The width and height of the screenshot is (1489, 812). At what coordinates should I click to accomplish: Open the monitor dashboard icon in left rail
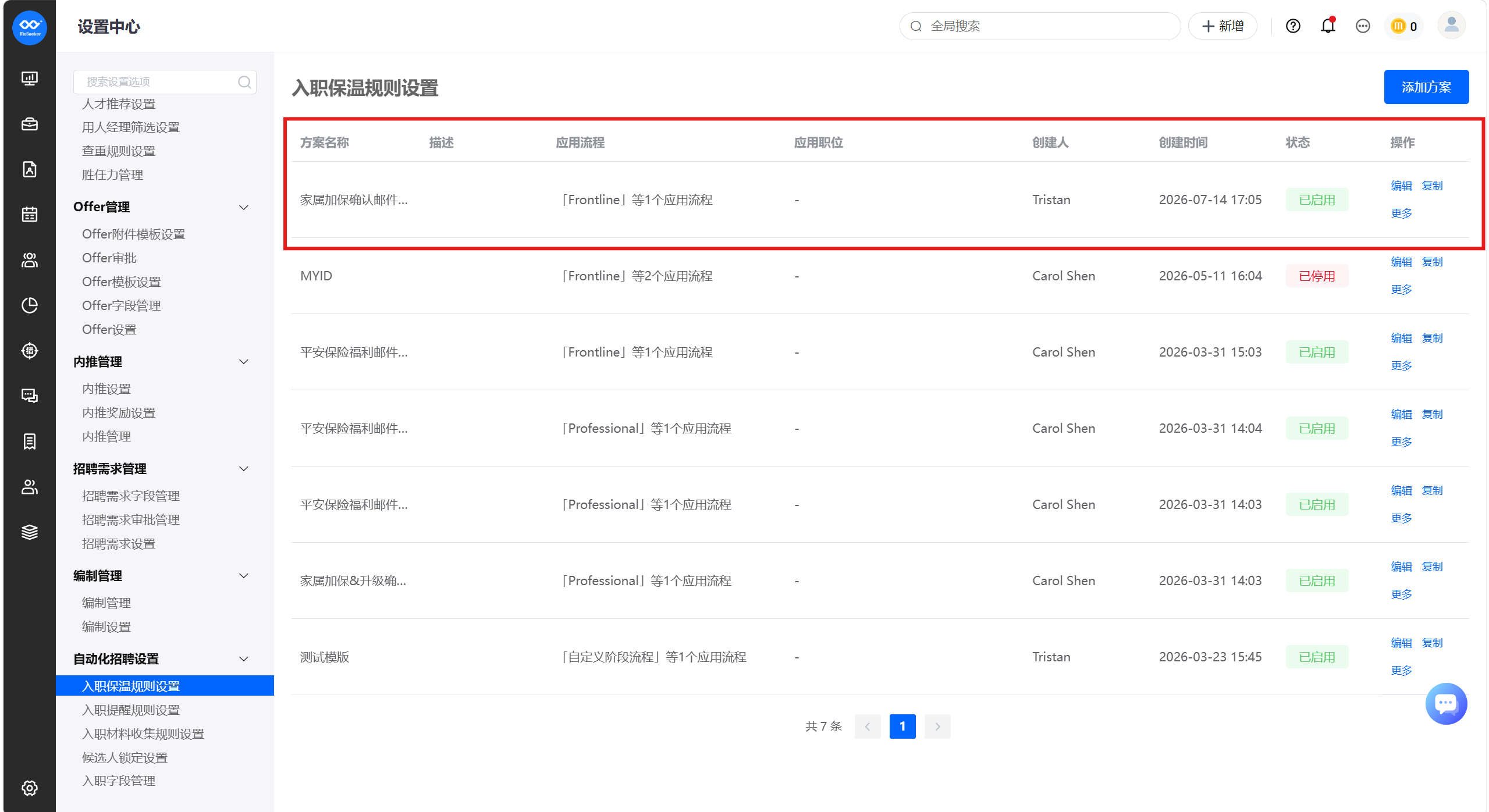(30, 79)
